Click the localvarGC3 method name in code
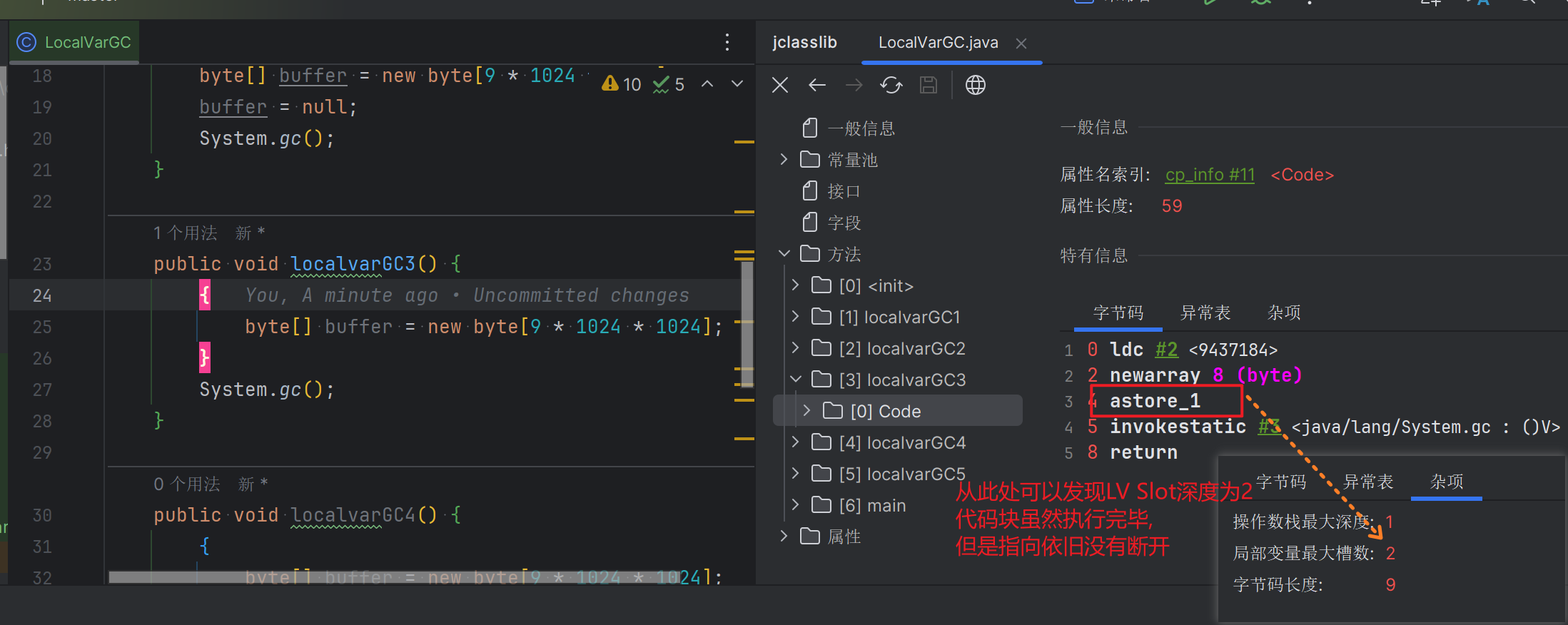Viewport: 1568px width, 625px height. coord(353,264)
